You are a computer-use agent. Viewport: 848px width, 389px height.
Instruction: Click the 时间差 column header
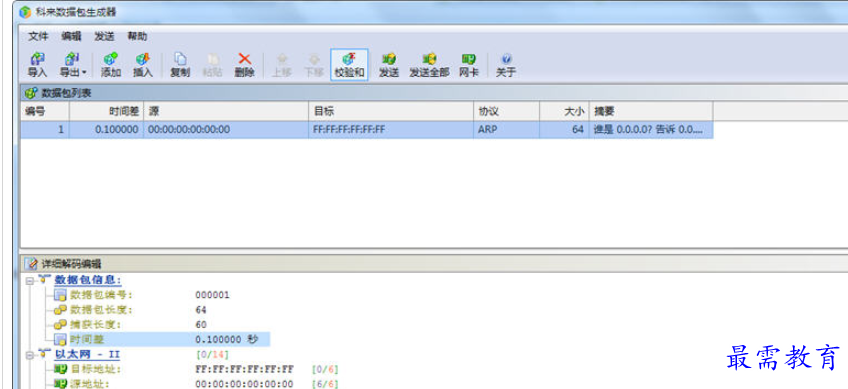point(107,111)
